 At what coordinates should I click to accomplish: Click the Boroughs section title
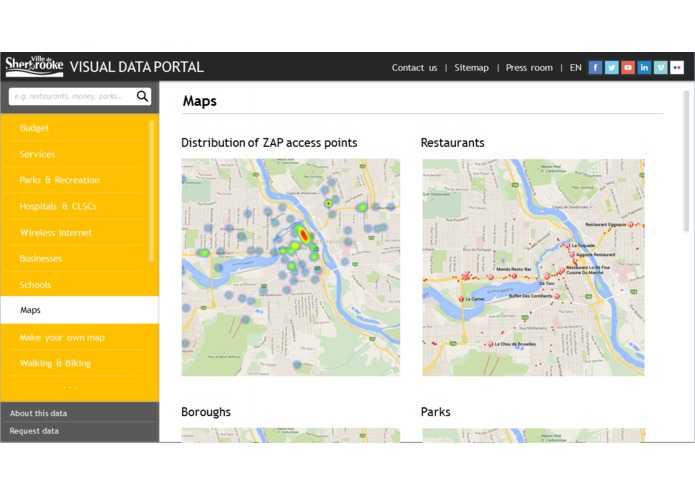point(206,412)
